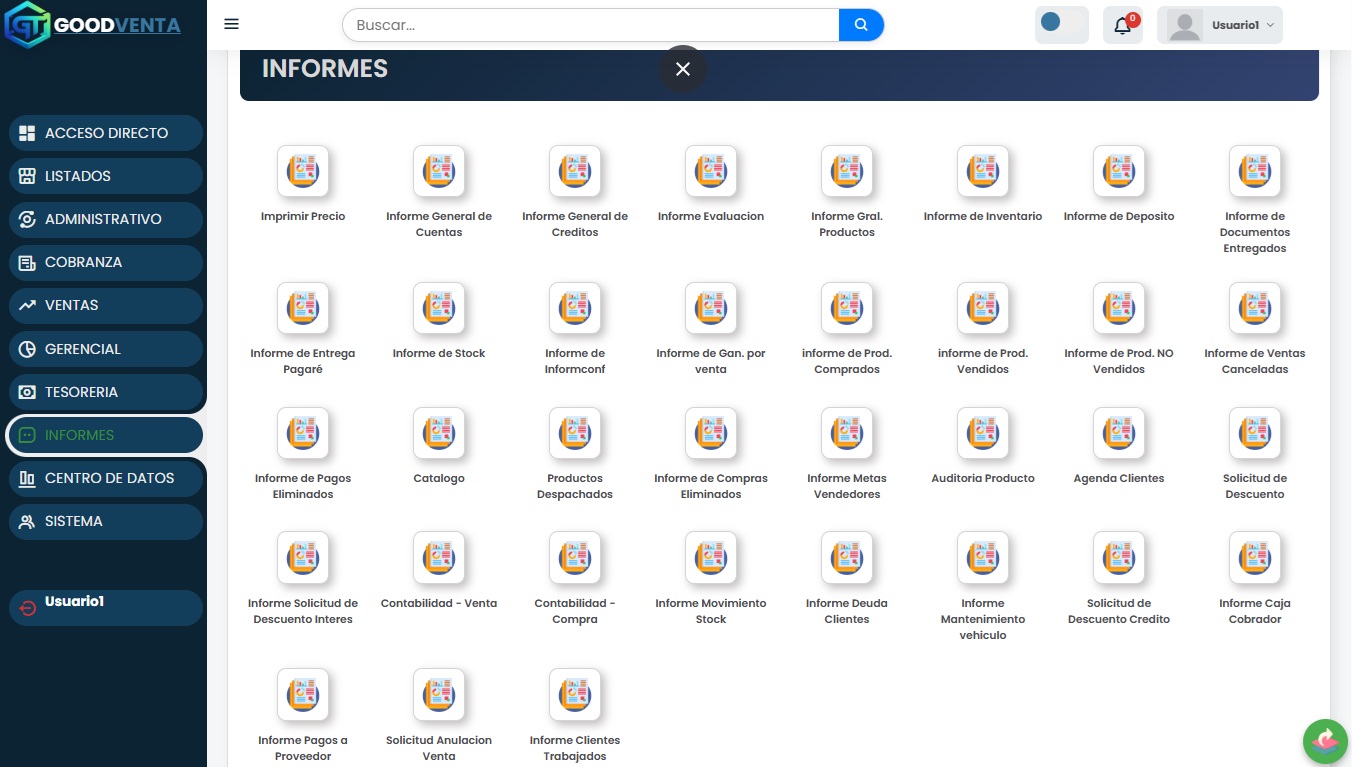Toggle the sidebar hamburger menu
Image resolution: width=1352 pixels, height=767 pixels.
[232, 24]
